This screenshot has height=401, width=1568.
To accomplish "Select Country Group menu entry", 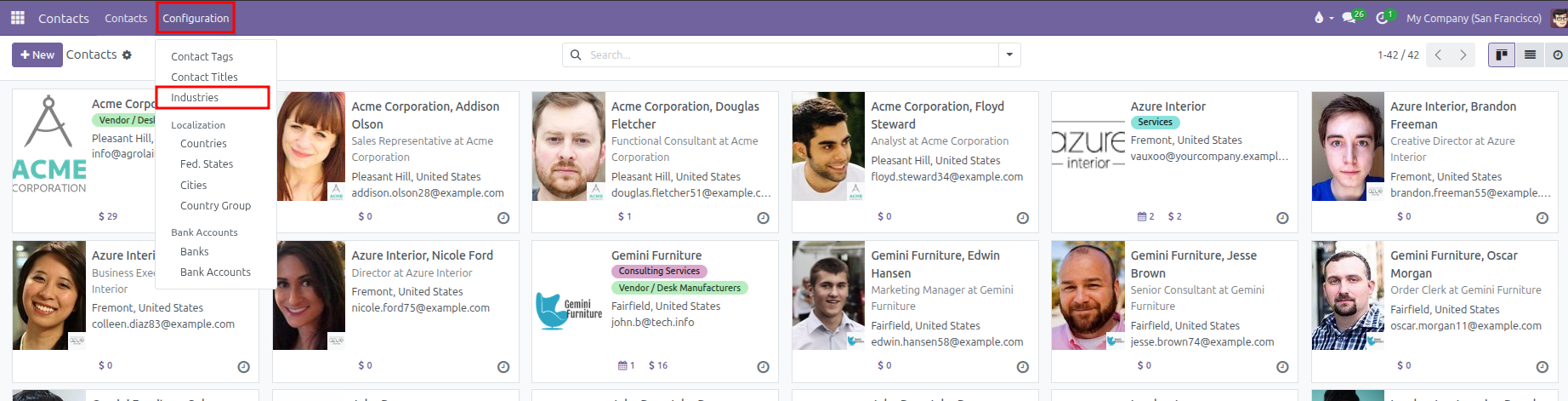I will click(x=216, y=205).
